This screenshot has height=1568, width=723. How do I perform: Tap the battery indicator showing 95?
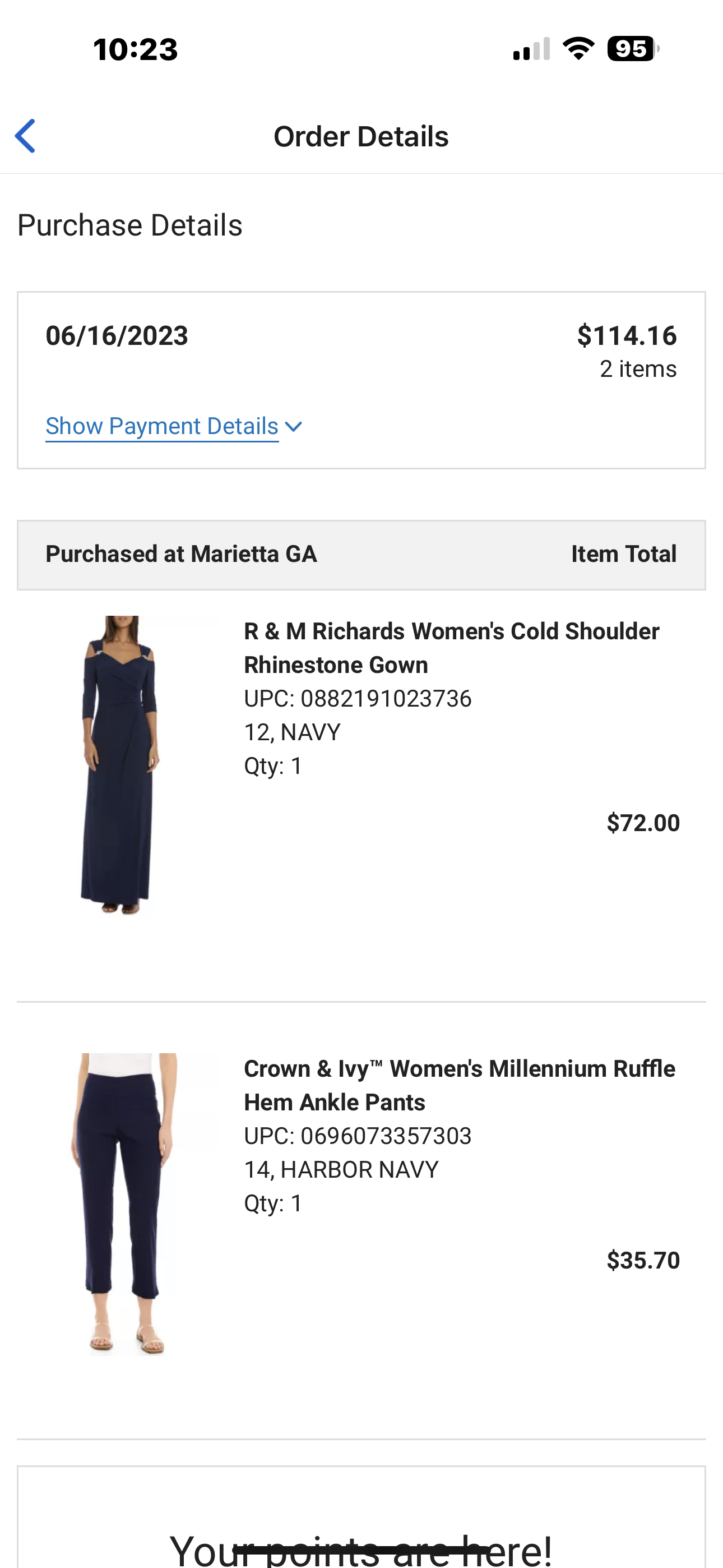pyautogui.click(x=633, y=49)
